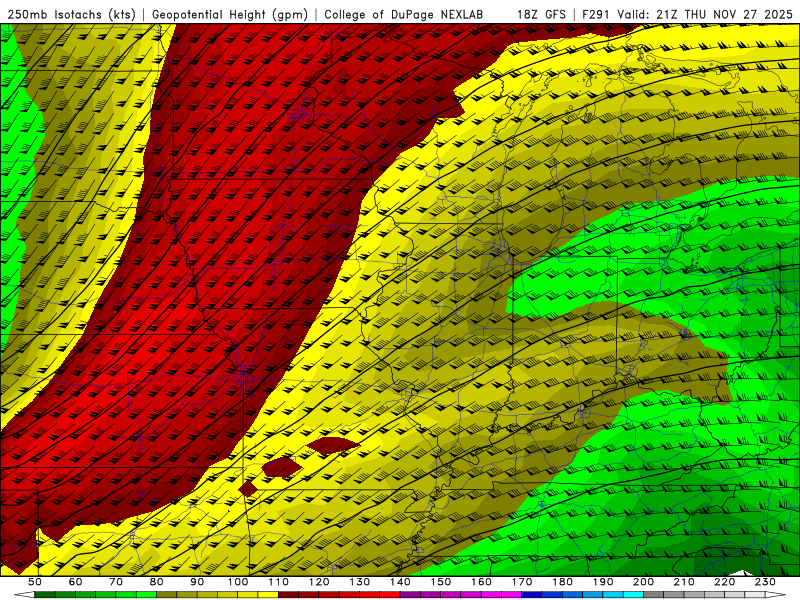Click the 170 label on the color scale

click(x=522, y=582)
